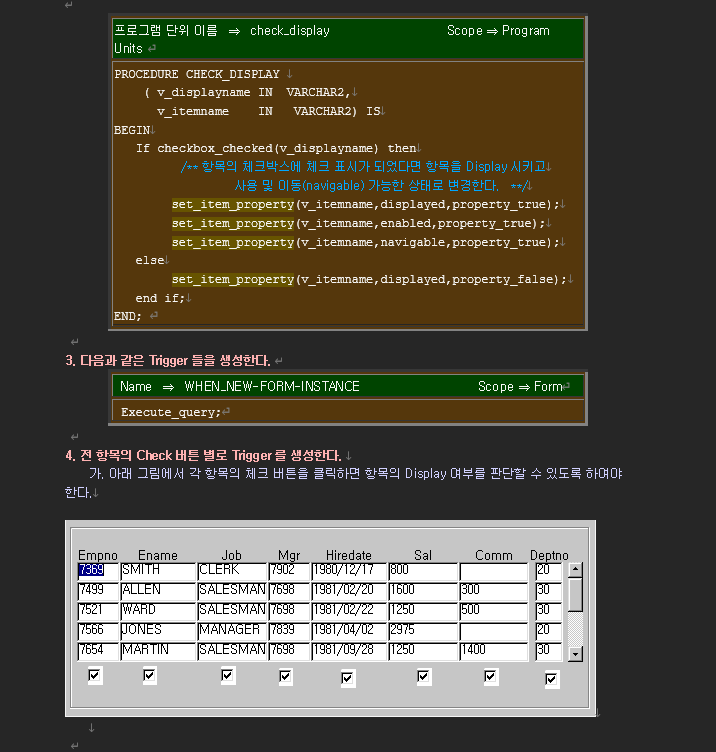Click the scroll up arrow of the table
716x752 pixels.
pos(575,569)
